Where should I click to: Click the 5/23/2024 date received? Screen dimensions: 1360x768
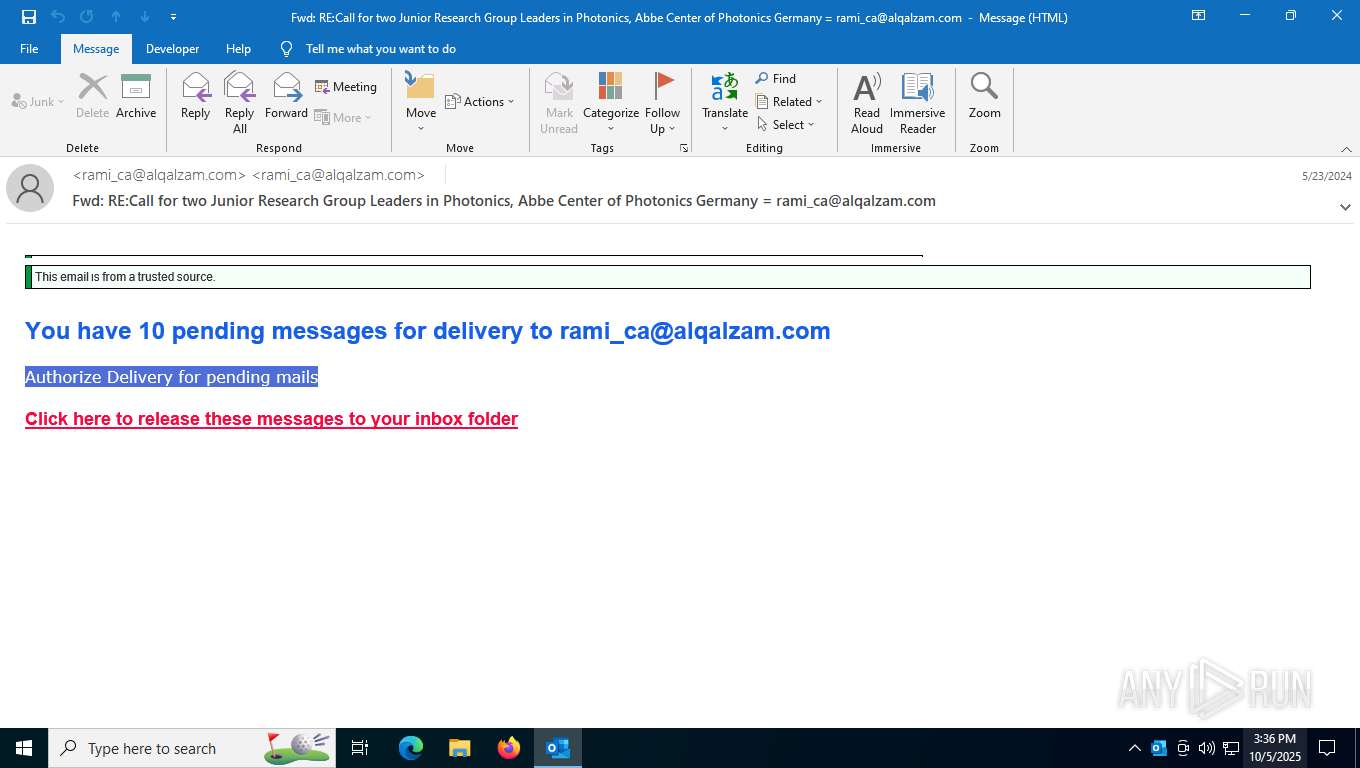1326,176
